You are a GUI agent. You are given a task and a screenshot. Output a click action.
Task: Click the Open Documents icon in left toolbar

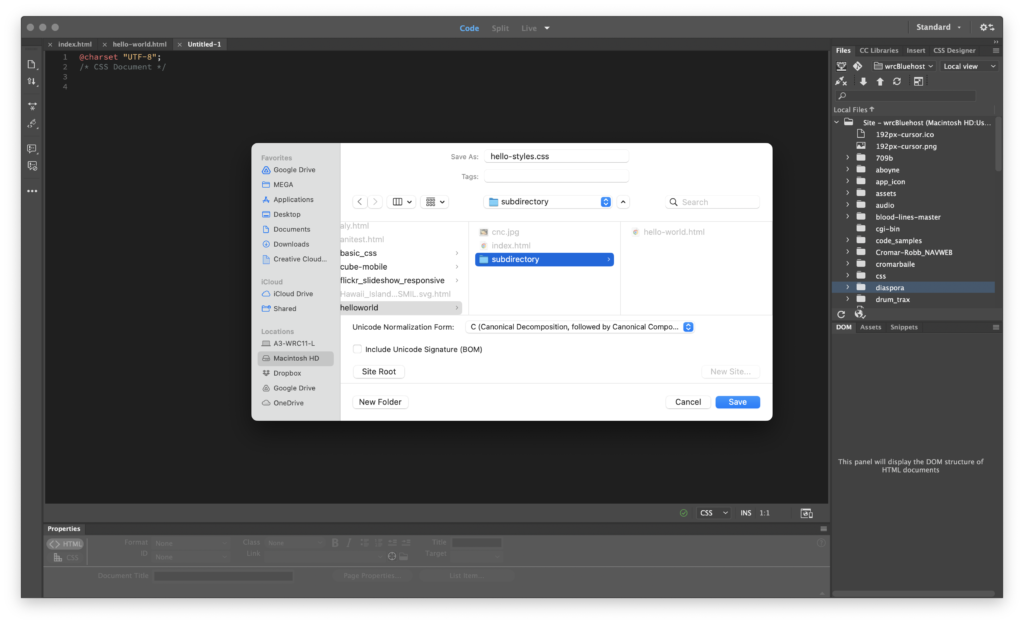point(32,64)
